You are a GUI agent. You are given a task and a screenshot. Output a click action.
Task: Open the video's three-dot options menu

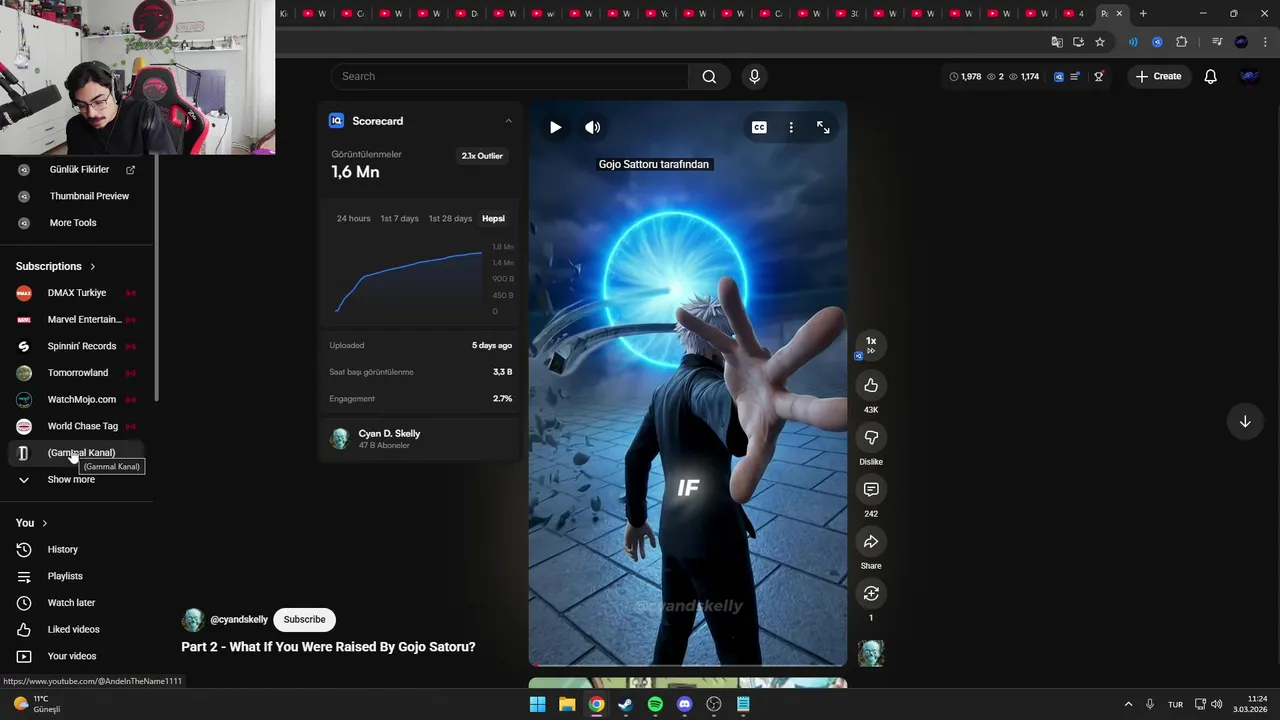[791, 127]
